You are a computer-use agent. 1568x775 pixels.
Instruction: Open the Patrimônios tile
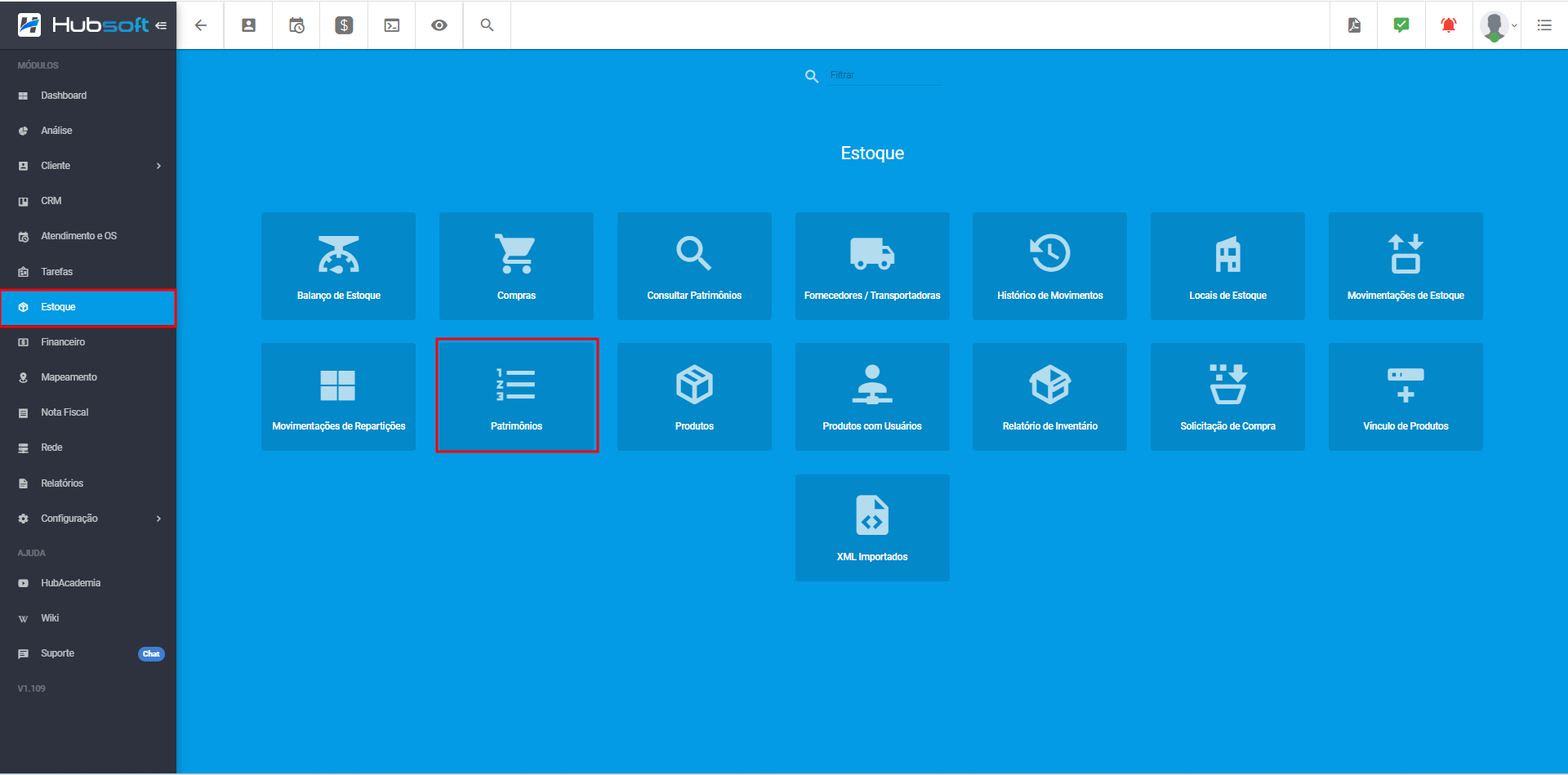[516, 397]
